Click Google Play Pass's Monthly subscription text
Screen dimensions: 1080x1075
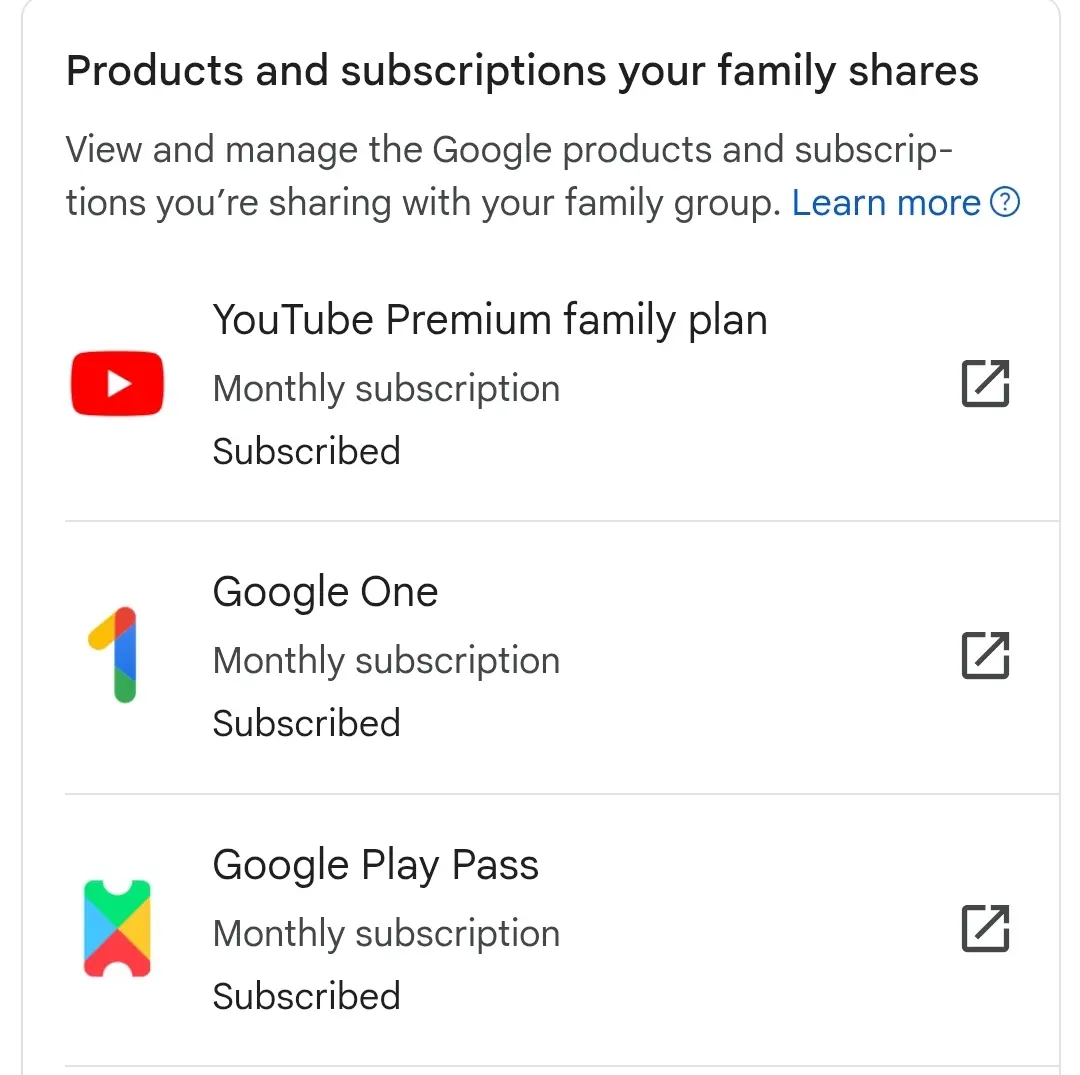tap(386, 934)
